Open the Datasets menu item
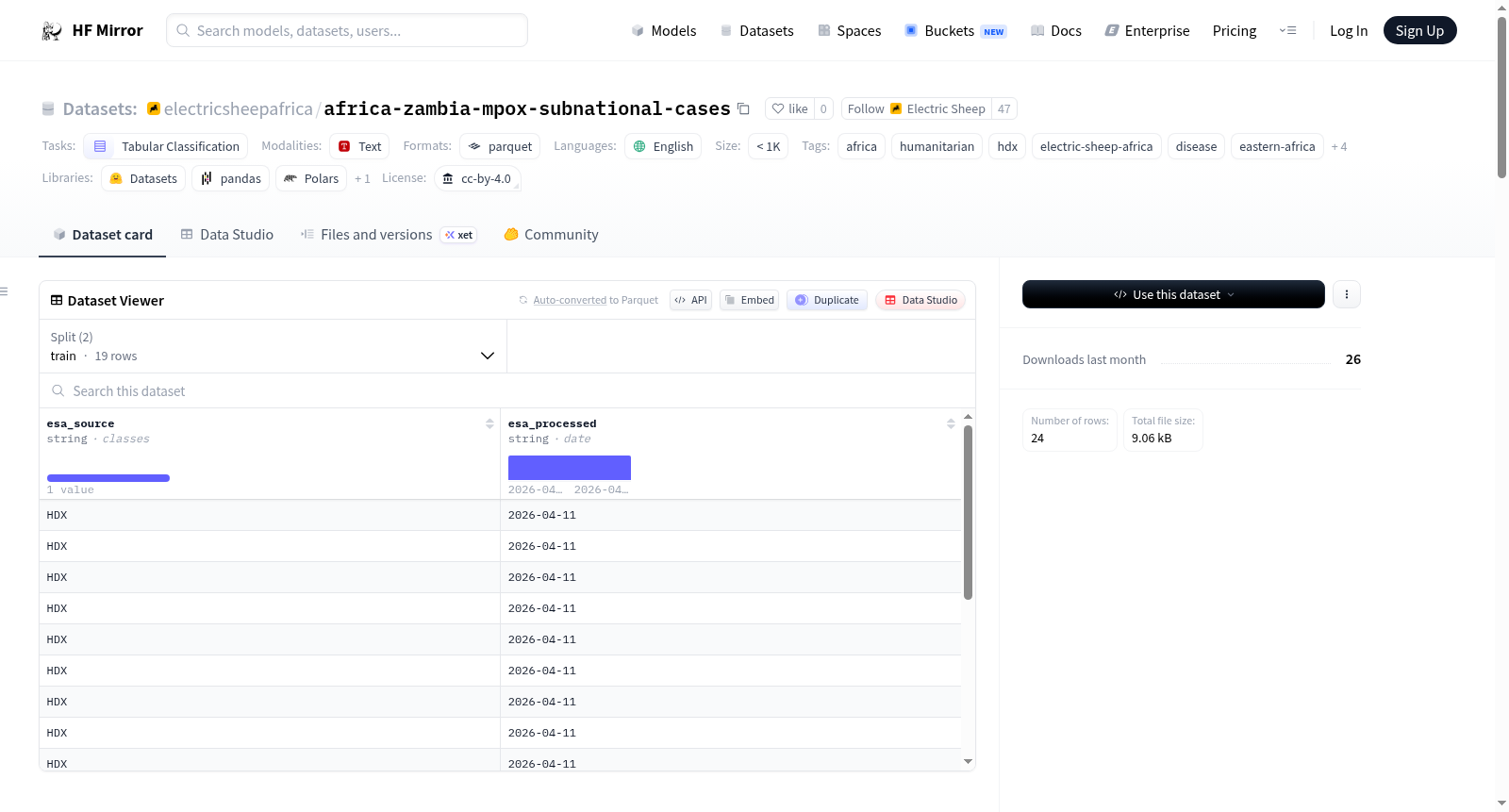 point(756,31)
